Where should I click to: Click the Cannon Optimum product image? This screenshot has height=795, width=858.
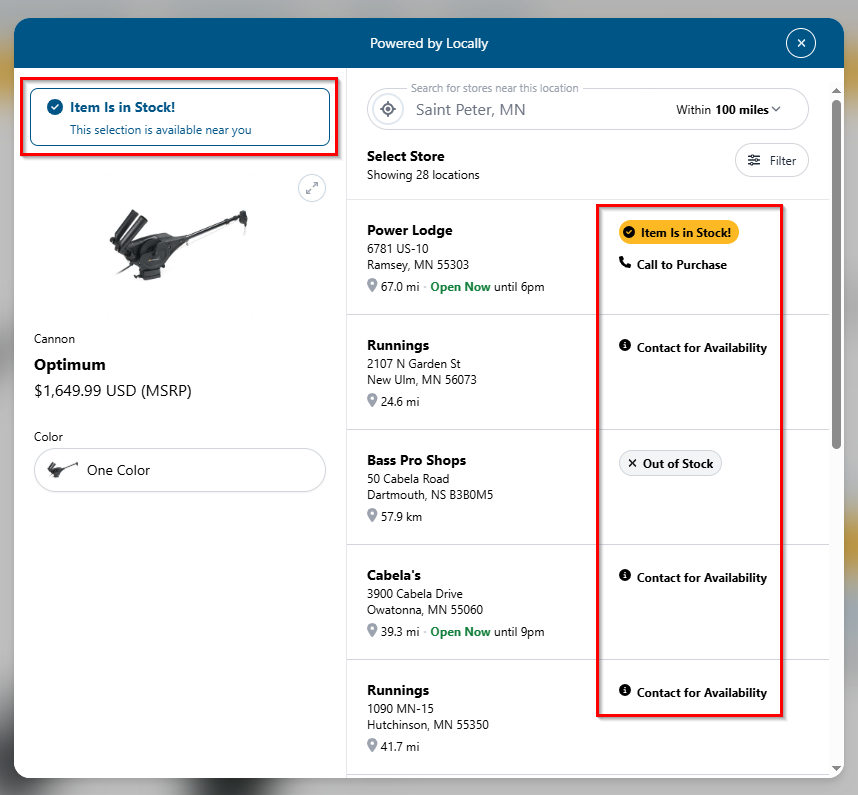[179, 244]
